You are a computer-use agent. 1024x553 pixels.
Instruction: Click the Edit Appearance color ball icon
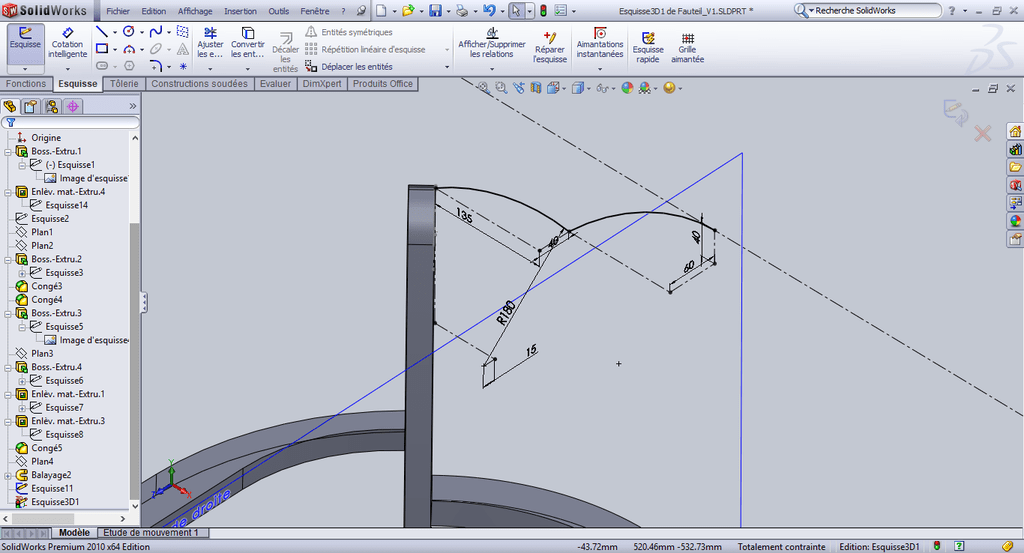pyautogui.click(x=627, y=88)
